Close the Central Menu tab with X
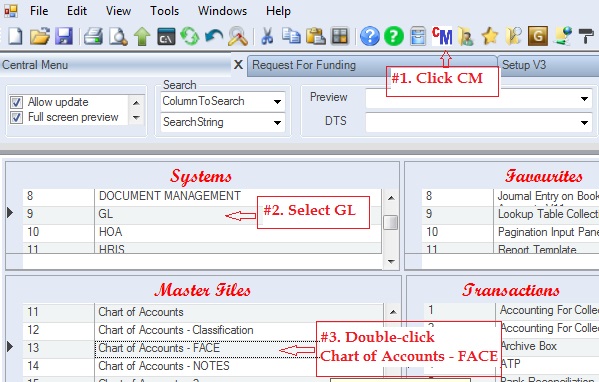The image size is (599, 382). (x=238, y=65)
